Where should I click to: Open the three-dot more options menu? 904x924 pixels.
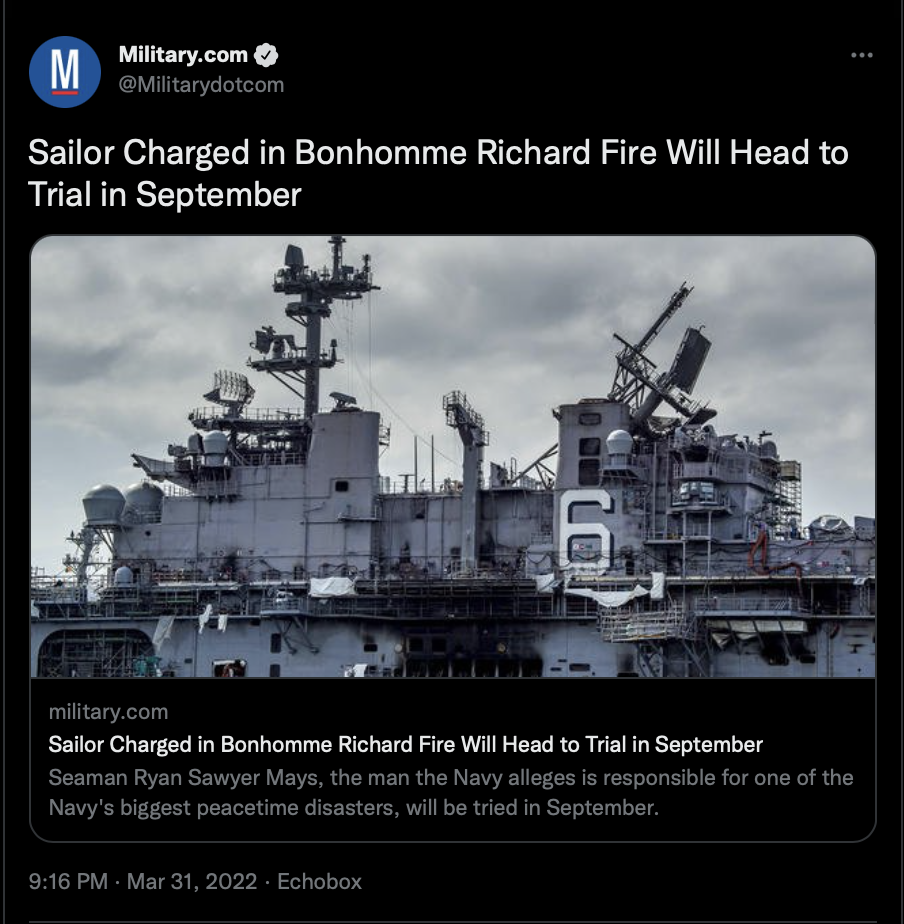tap(861, 55)
